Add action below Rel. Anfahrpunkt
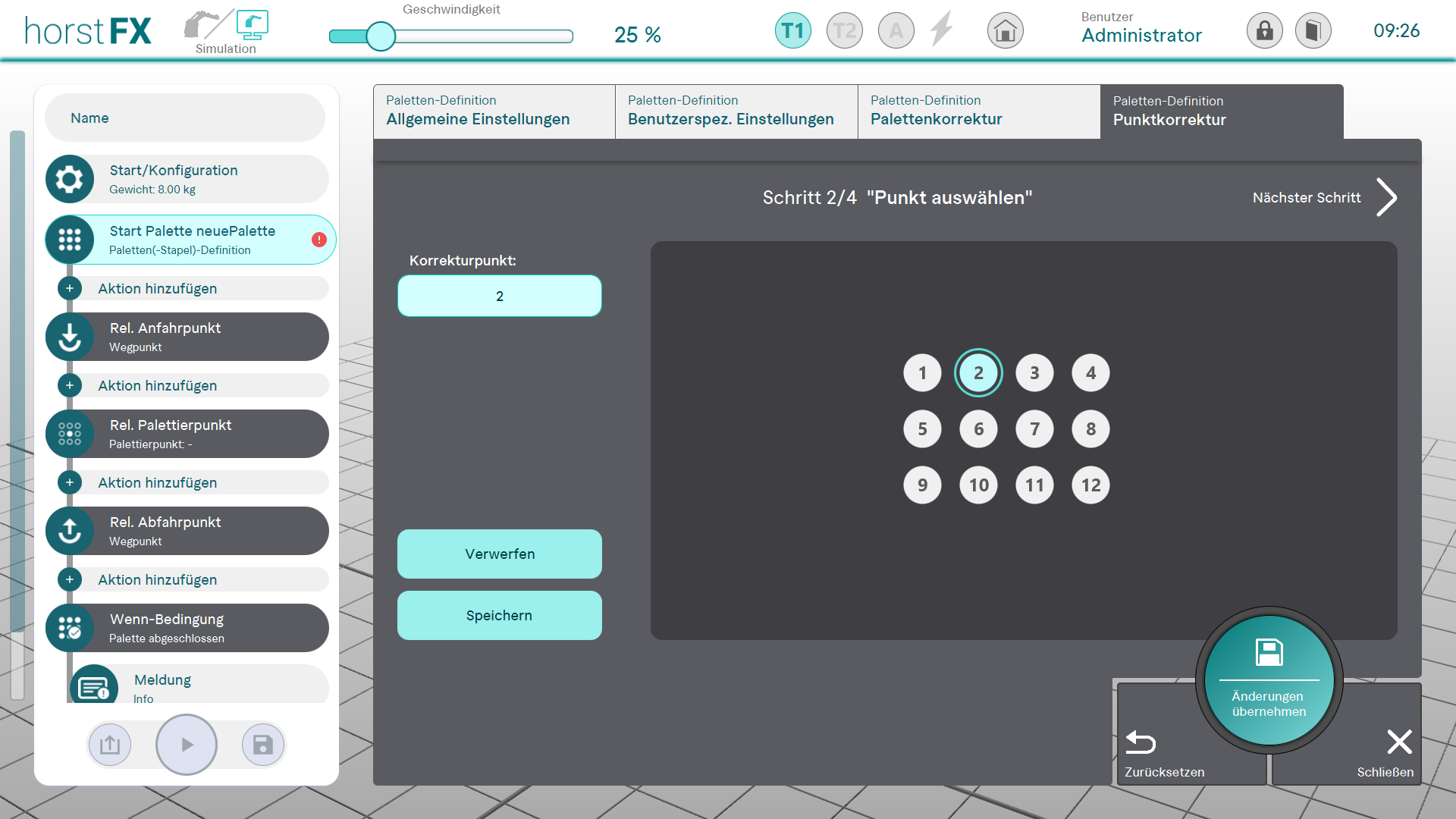 pos(70,385)
